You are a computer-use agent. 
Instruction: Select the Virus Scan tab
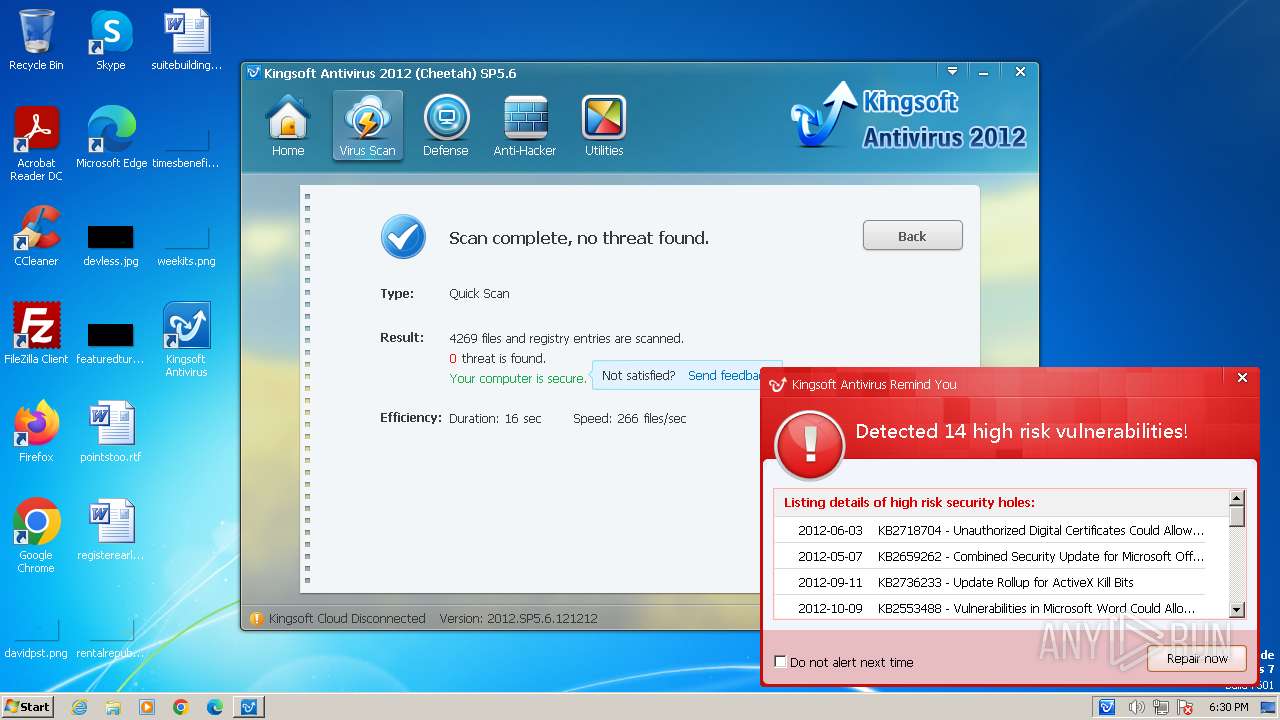[367, 126]
